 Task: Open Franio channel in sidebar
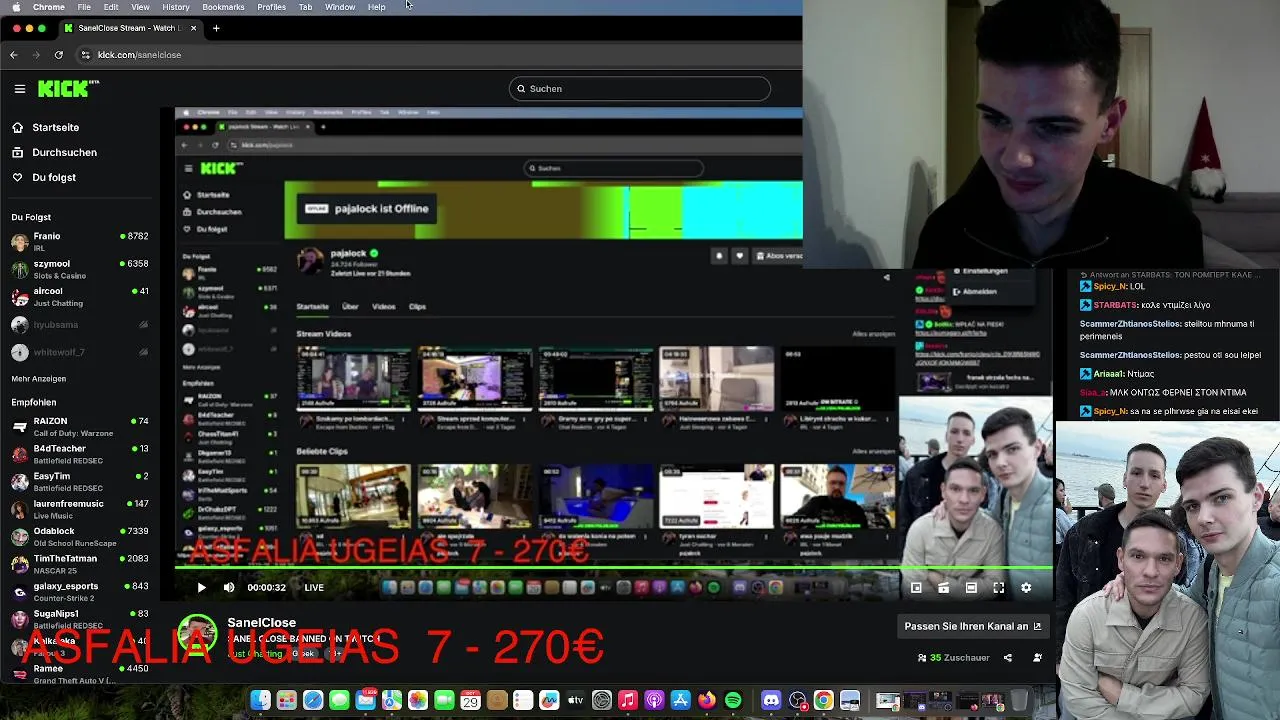80,242
